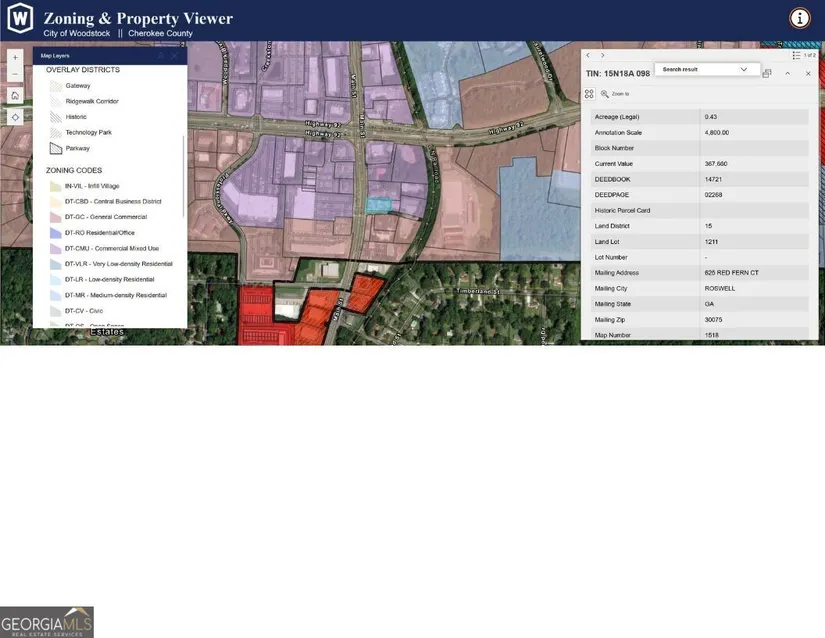825x638 pixels.
Task: Open the info icon in header
Action: click(800, 18)
